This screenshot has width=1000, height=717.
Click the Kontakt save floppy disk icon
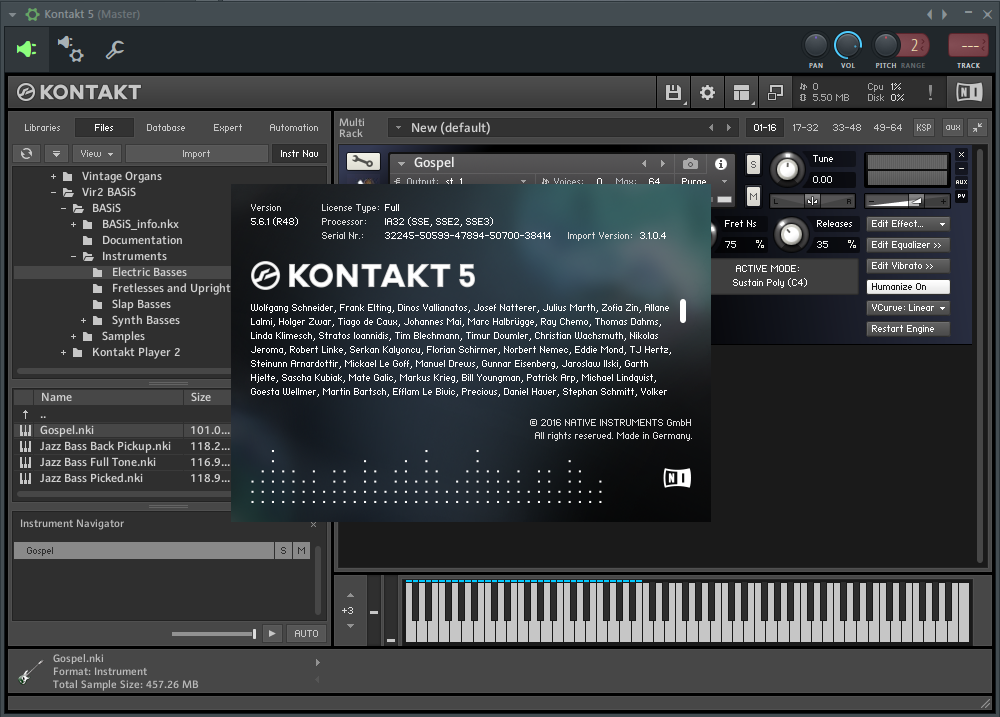(673, 92)
